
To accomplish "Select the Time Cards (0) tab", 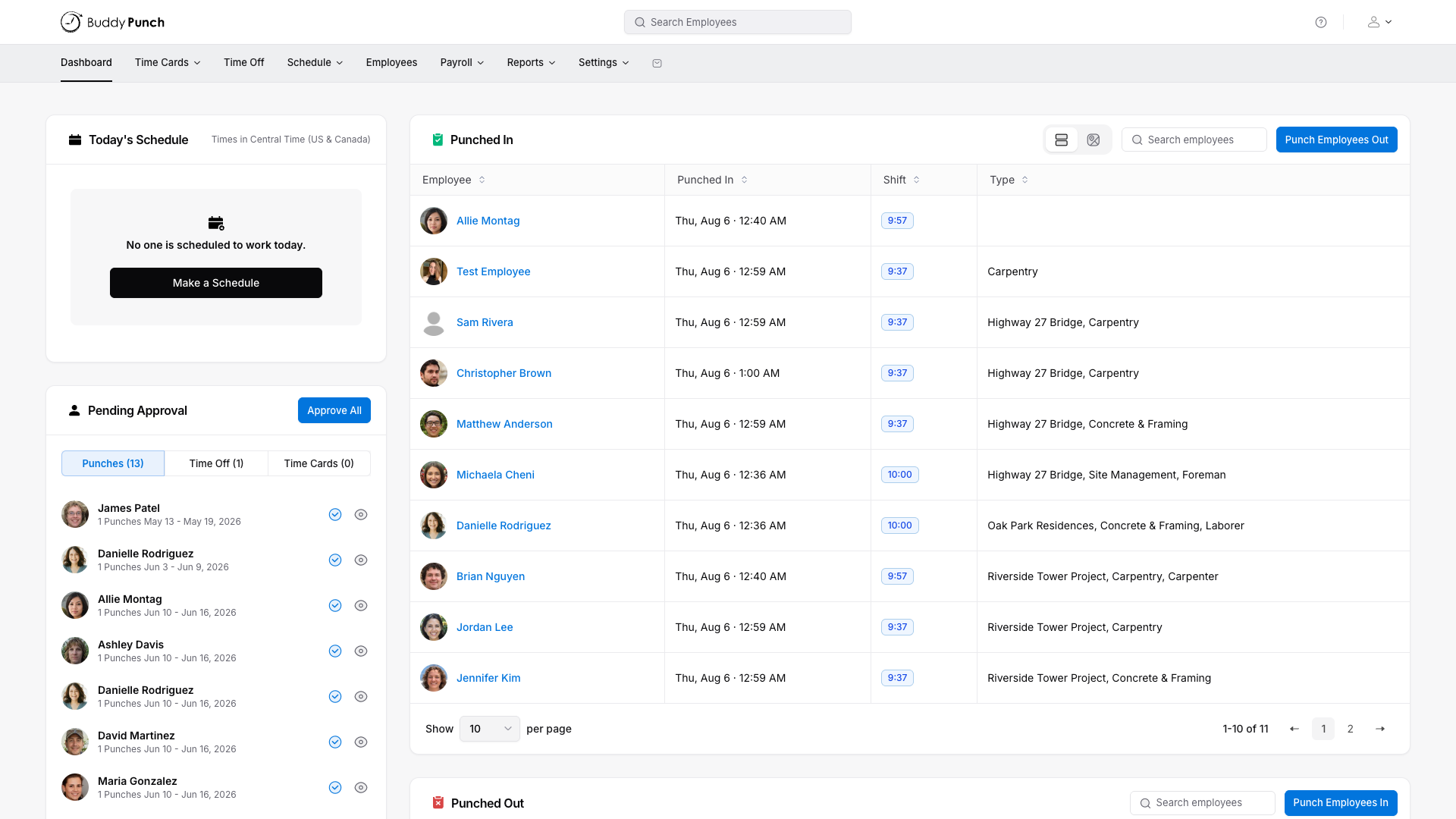I will click(x=319, y=463).
